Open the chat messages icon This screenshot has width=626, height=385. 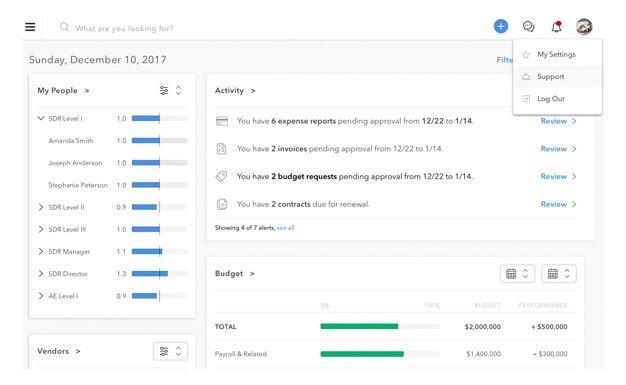pyautogui.click(x=529, y=27)
